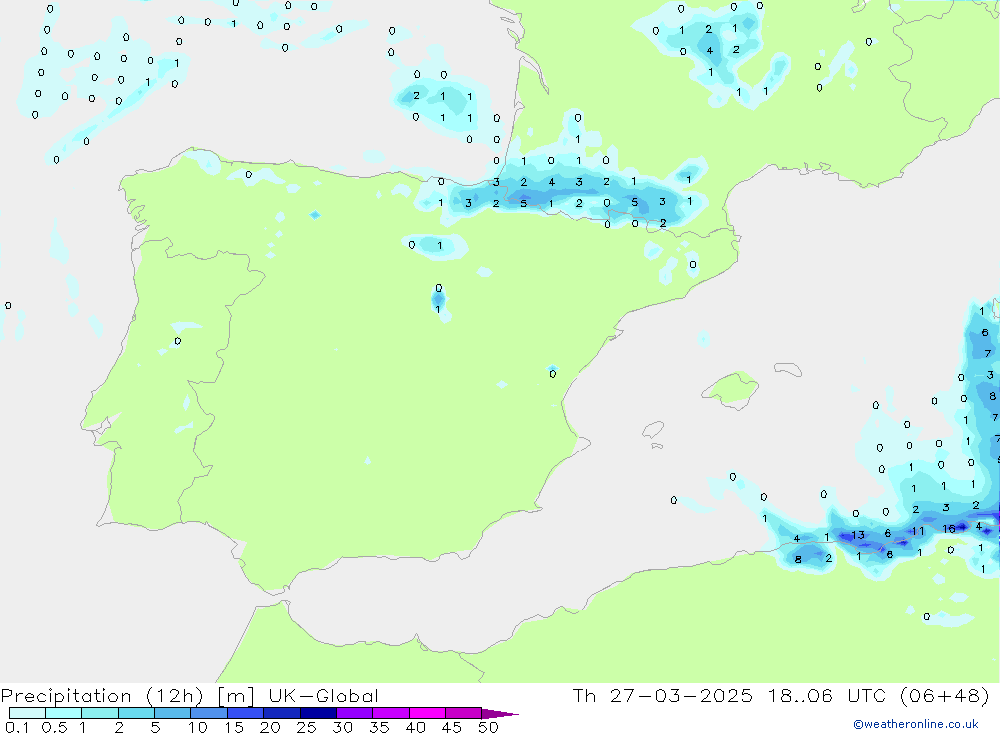Click the 25–30 navy legend swatch
This screenshot has width=1000, height=733.
coord(318,713)
